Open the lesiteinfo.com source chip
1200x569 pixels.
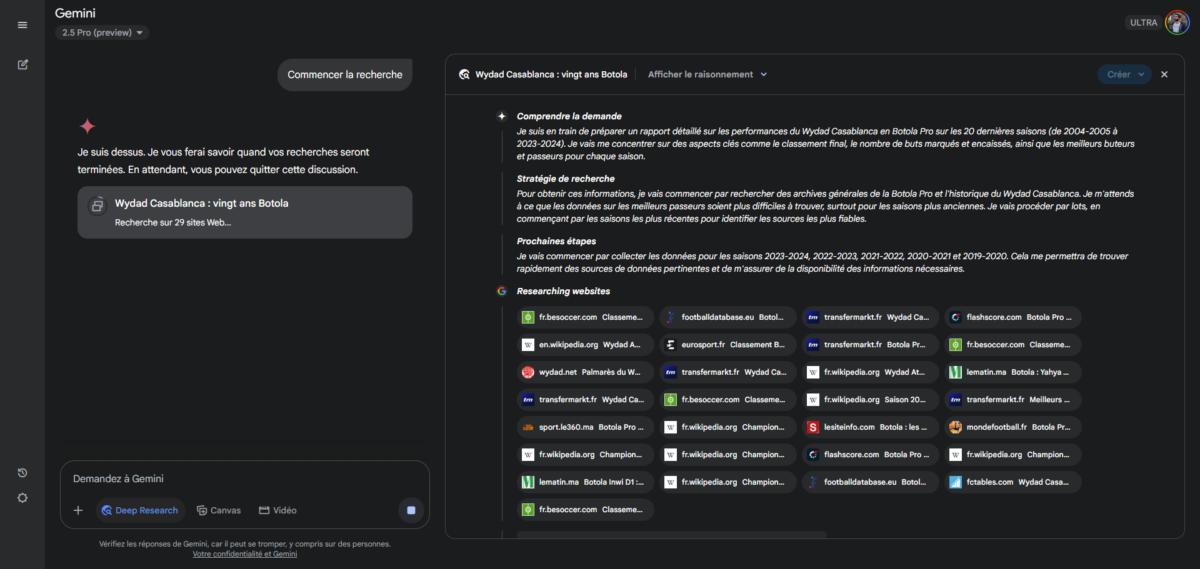point(870,427)
